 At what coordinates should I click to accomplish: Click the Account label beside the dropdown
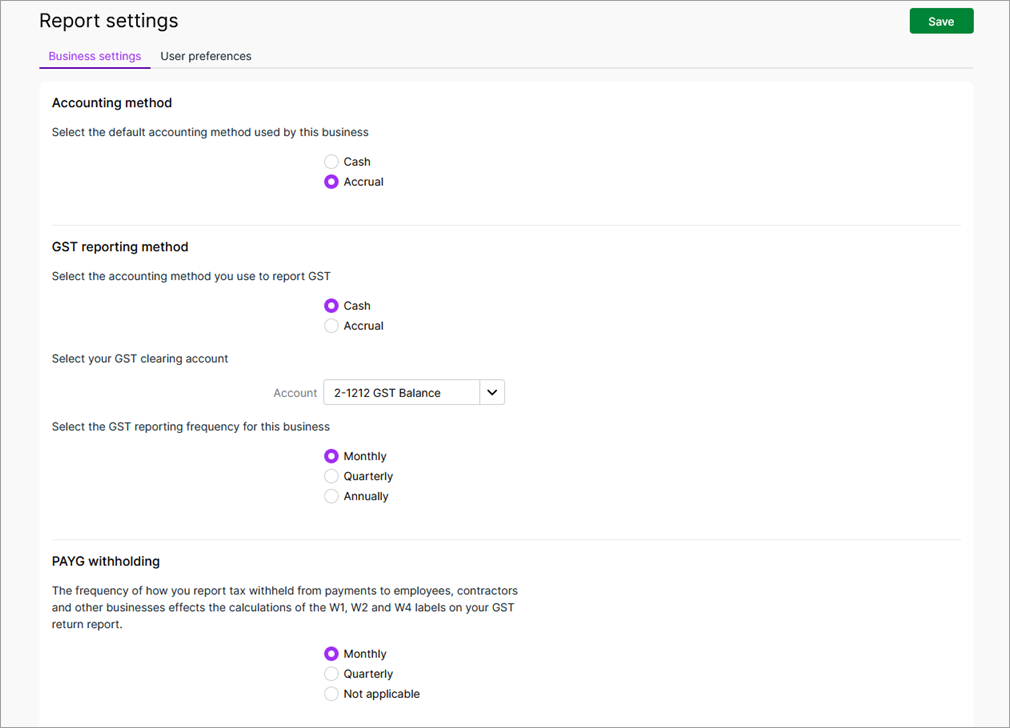coord(295,393)
